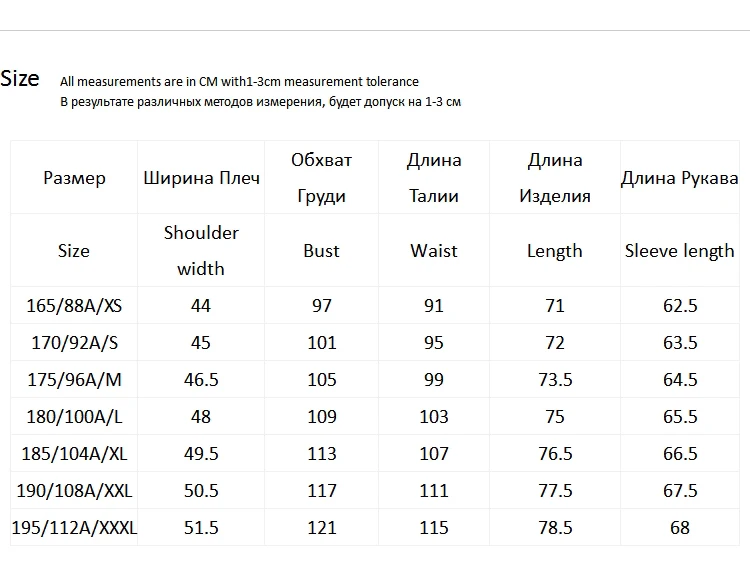The image size is (750, 564).
Task: Select the 190/108A/XXL size cell
Action: coord(74,490)
